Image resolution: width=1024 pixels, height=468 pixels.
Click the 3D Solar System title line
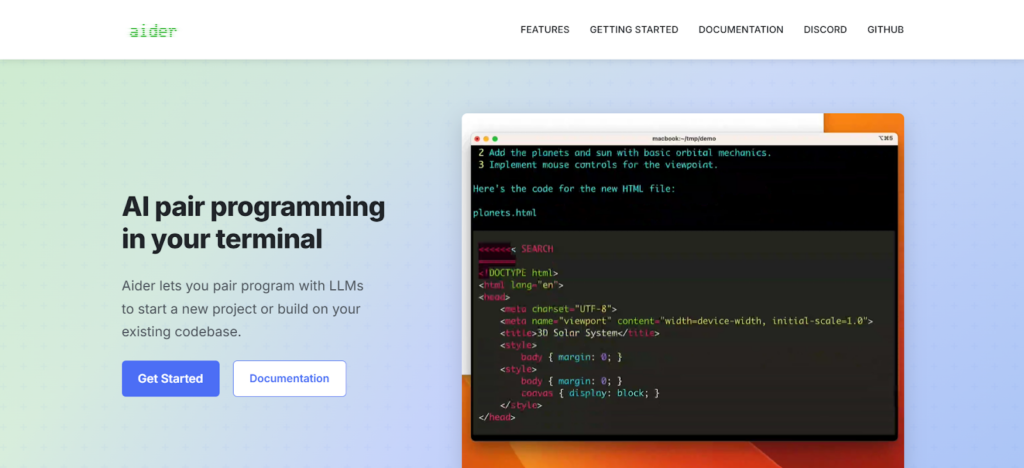pyautogui.click(x=580, y=333)
